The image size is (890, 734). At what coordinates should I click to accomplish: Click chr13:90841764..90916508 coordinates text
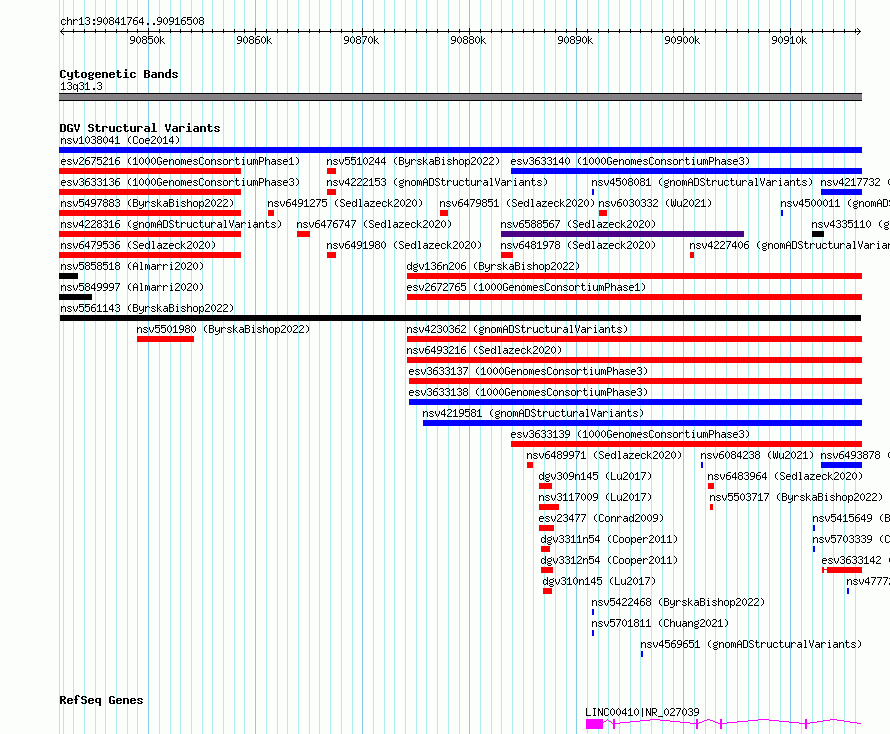[x=132, y=22]
